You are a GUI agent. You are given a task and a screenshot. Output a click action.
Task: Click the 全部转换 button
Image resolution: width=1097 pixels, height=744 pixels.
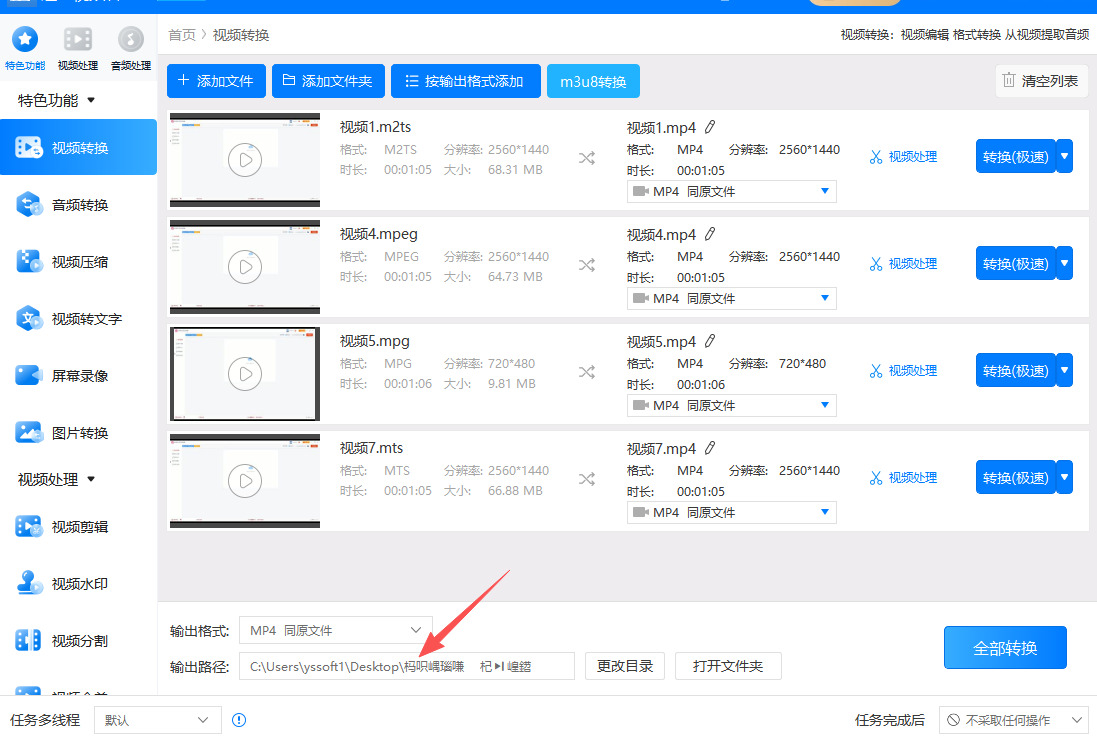[1005, 648]
